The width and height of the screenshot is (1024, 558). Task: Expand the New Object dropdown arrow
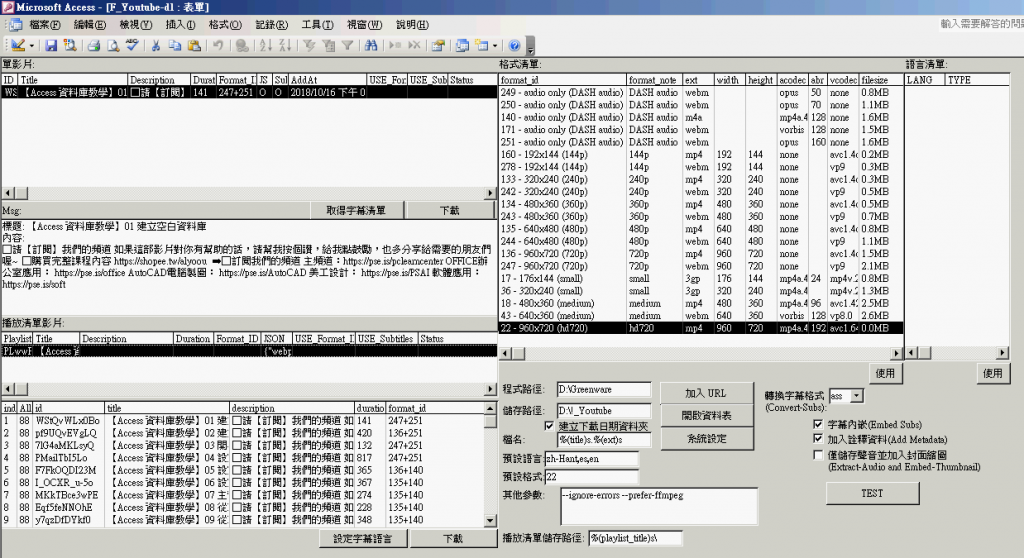click(x=495, y=46)
